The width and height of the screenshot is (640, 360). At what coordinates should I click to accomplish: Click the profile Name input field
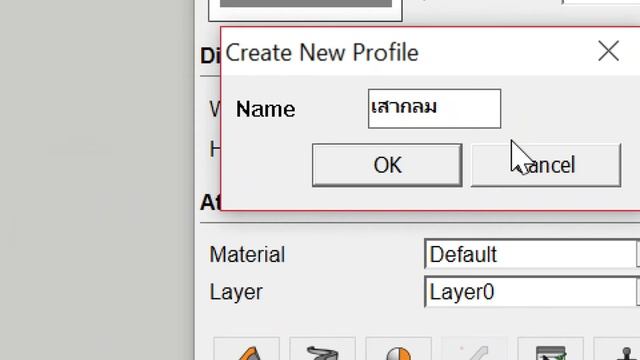(434, 109)
